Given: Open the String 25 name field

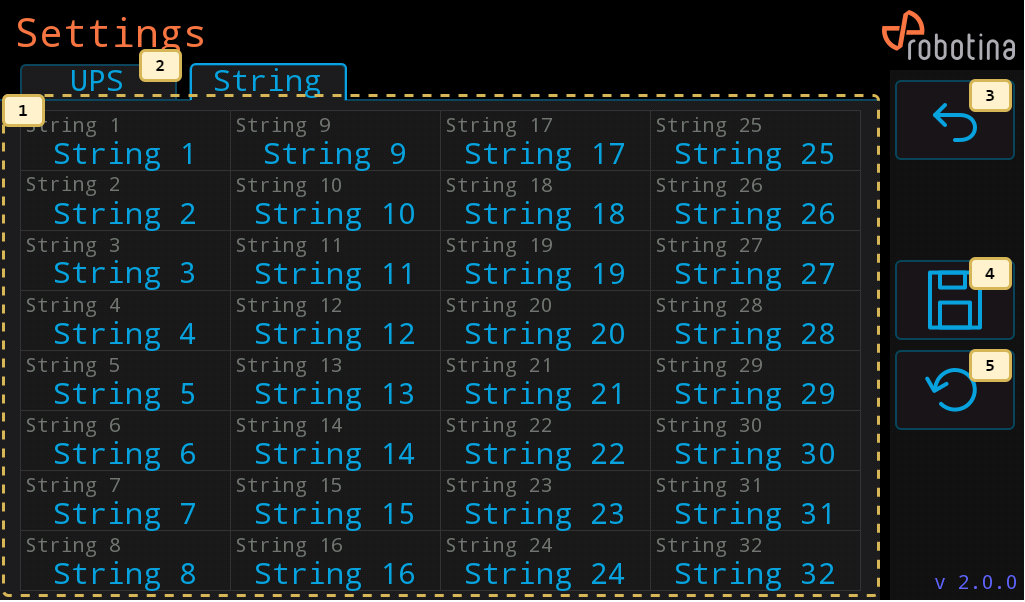Looking at the screenshot, I should (755, 141).
